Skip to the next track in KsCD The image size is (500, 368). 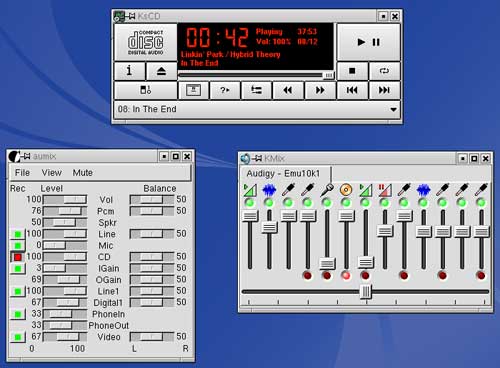(384, 90)
